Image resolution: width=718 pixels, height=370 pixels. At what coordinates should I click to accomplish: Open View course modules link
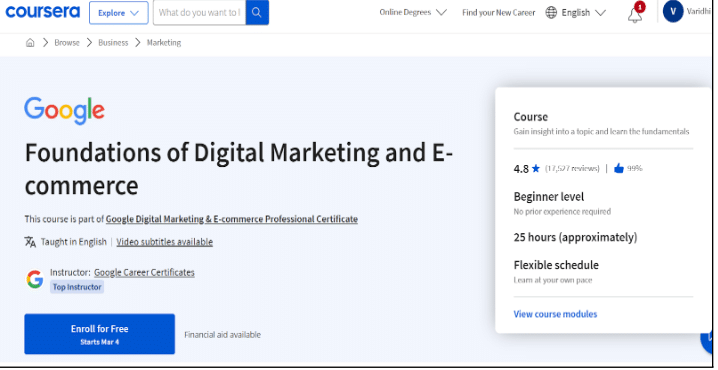[555, 314]
